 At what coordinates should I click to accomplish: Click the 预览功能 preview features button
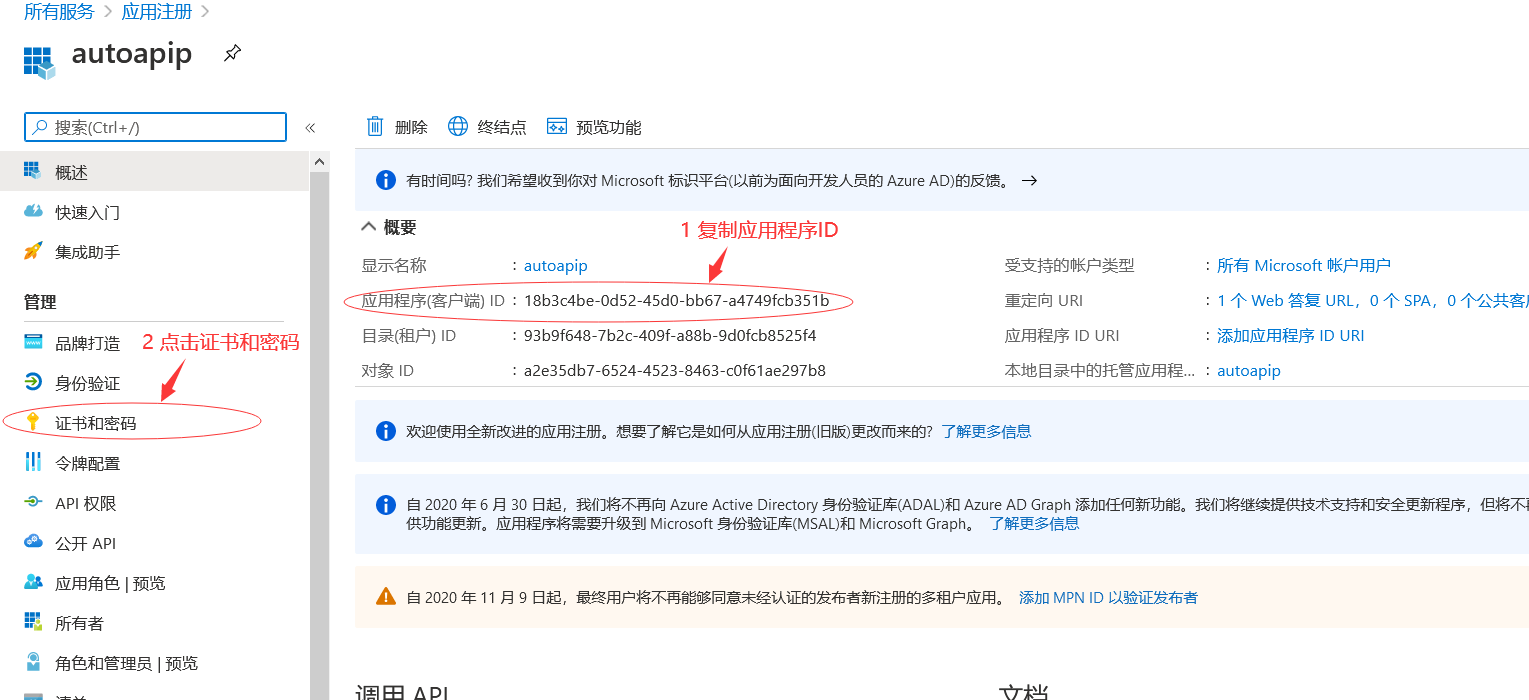point(594,127)
